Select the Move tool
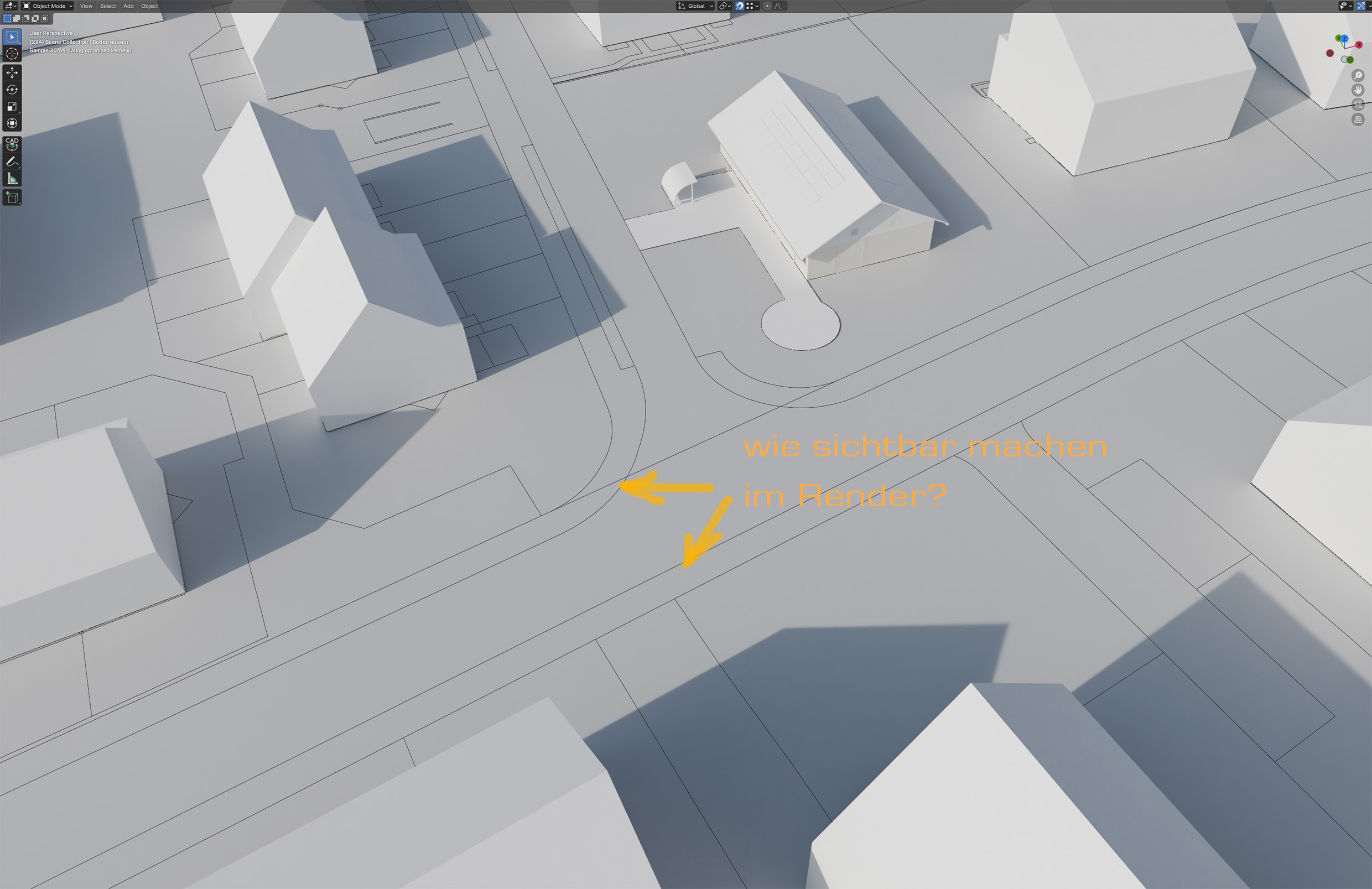 (x=12, y=72)
